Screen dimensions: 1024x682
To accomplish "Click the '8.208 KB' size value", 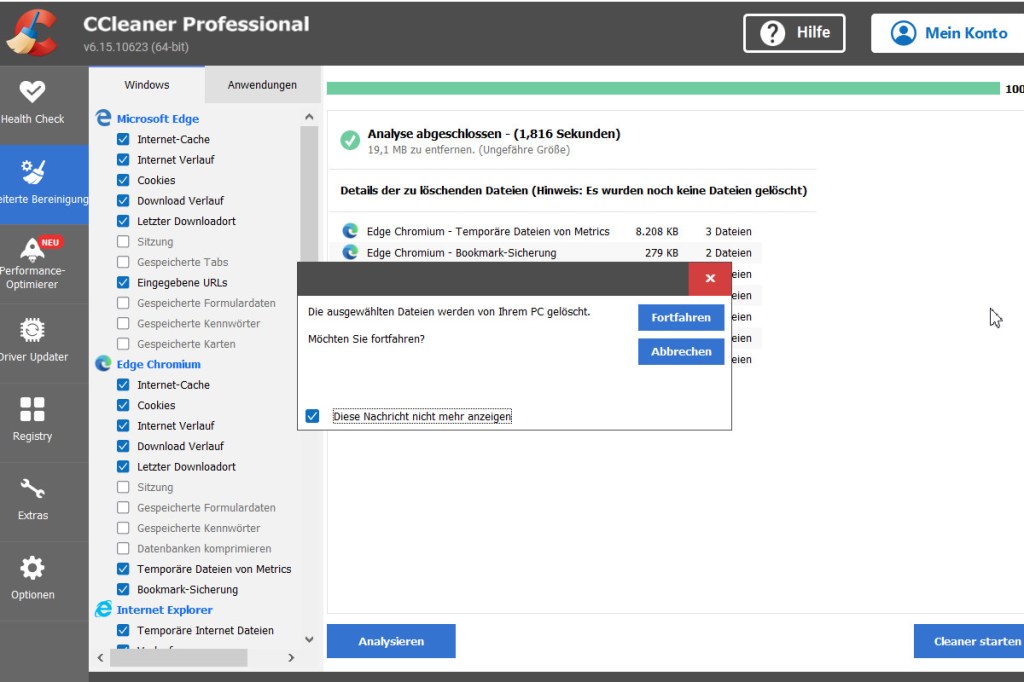I will (656, 231).
